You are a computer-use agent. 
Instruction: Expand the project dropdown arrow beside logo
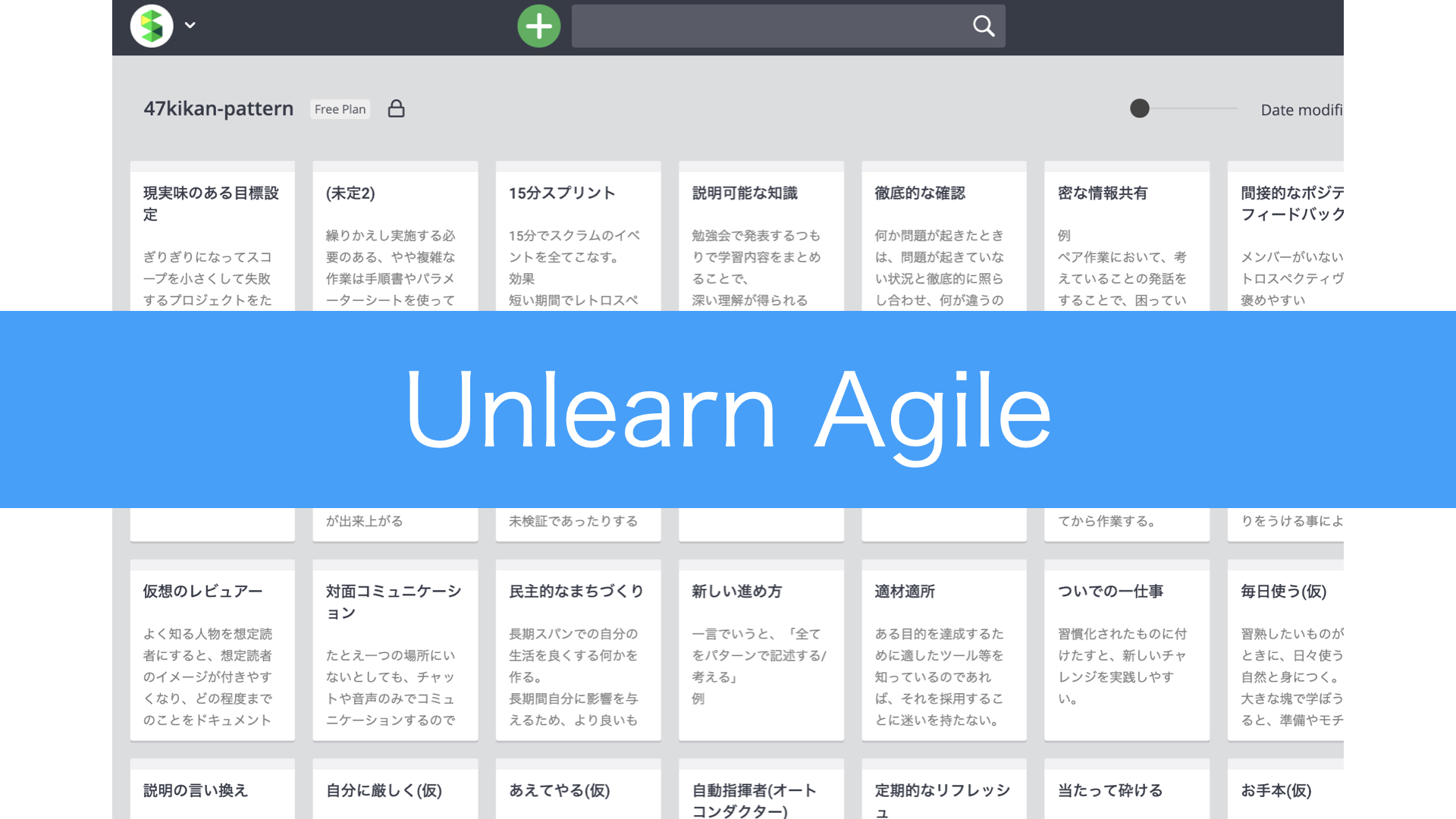coord(190,25)
